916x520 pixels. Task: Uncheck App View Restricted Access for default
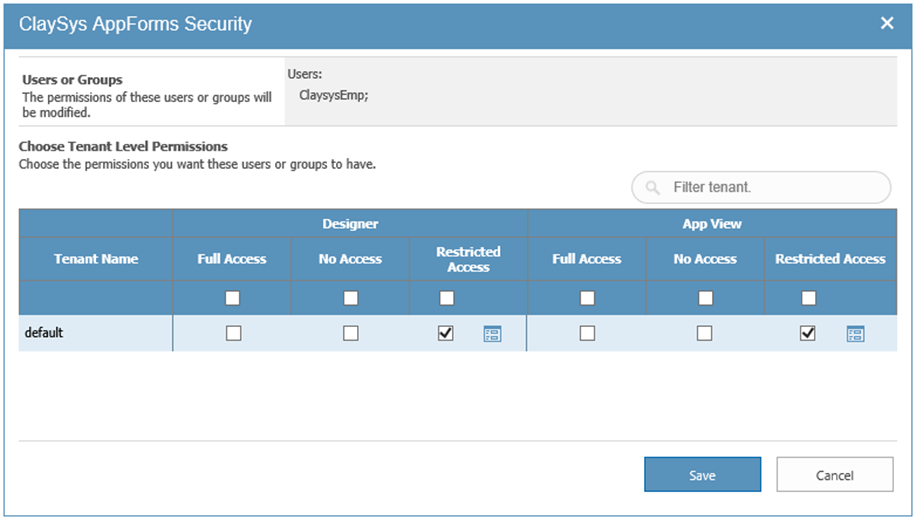point(808,334)
